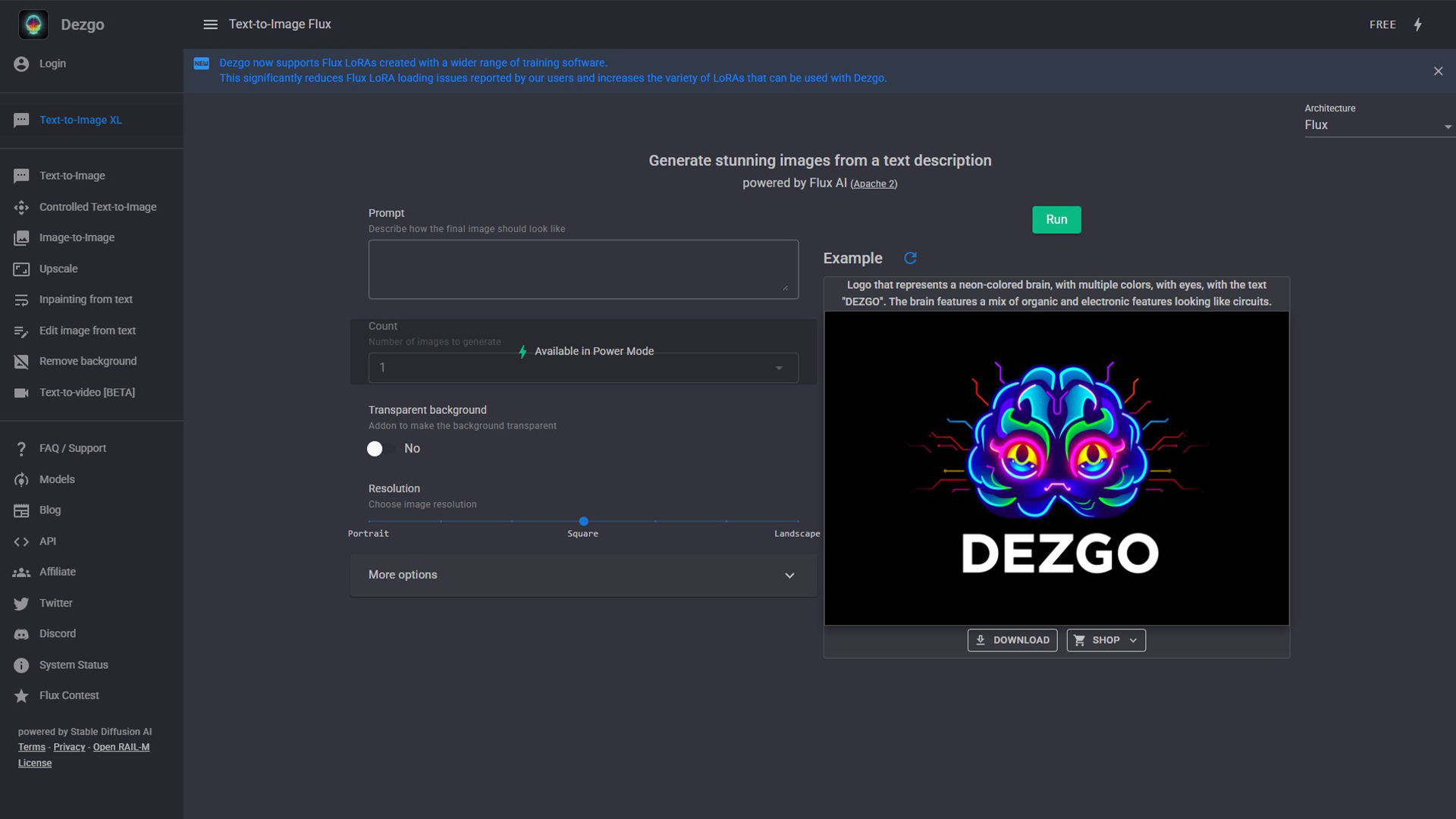Click the Image-to-Image picture icon
Image resolution: width=1456 pixels, height=819 pixels.
click(x=21, y=238)
